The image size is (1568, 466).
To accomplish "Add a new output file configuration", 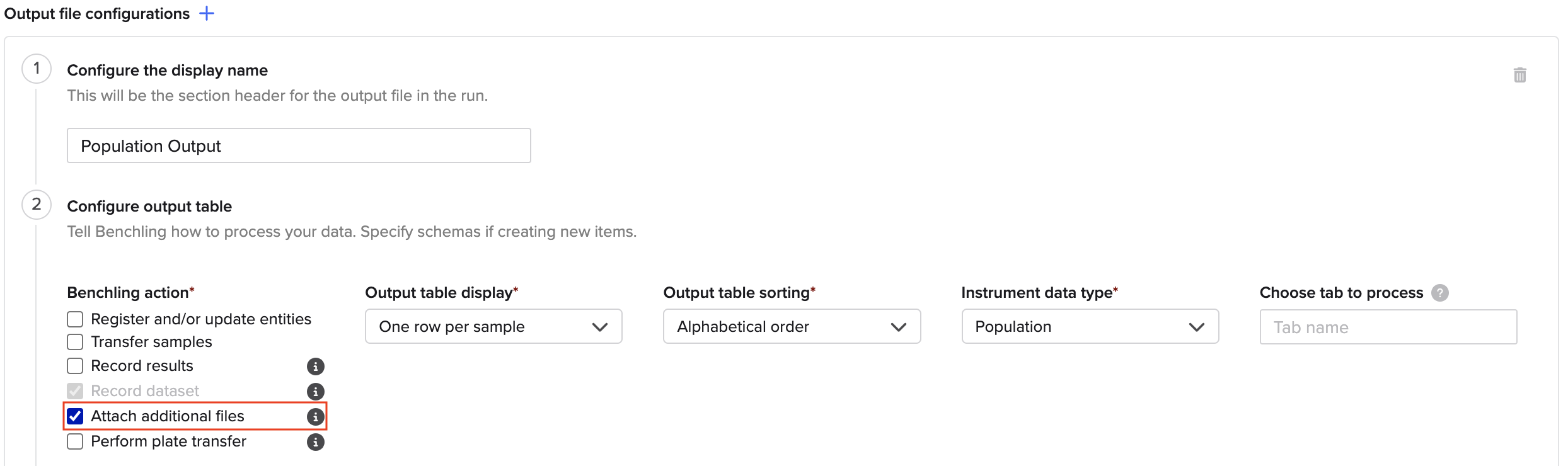I will pyautogui.click(x=207, y=13).
